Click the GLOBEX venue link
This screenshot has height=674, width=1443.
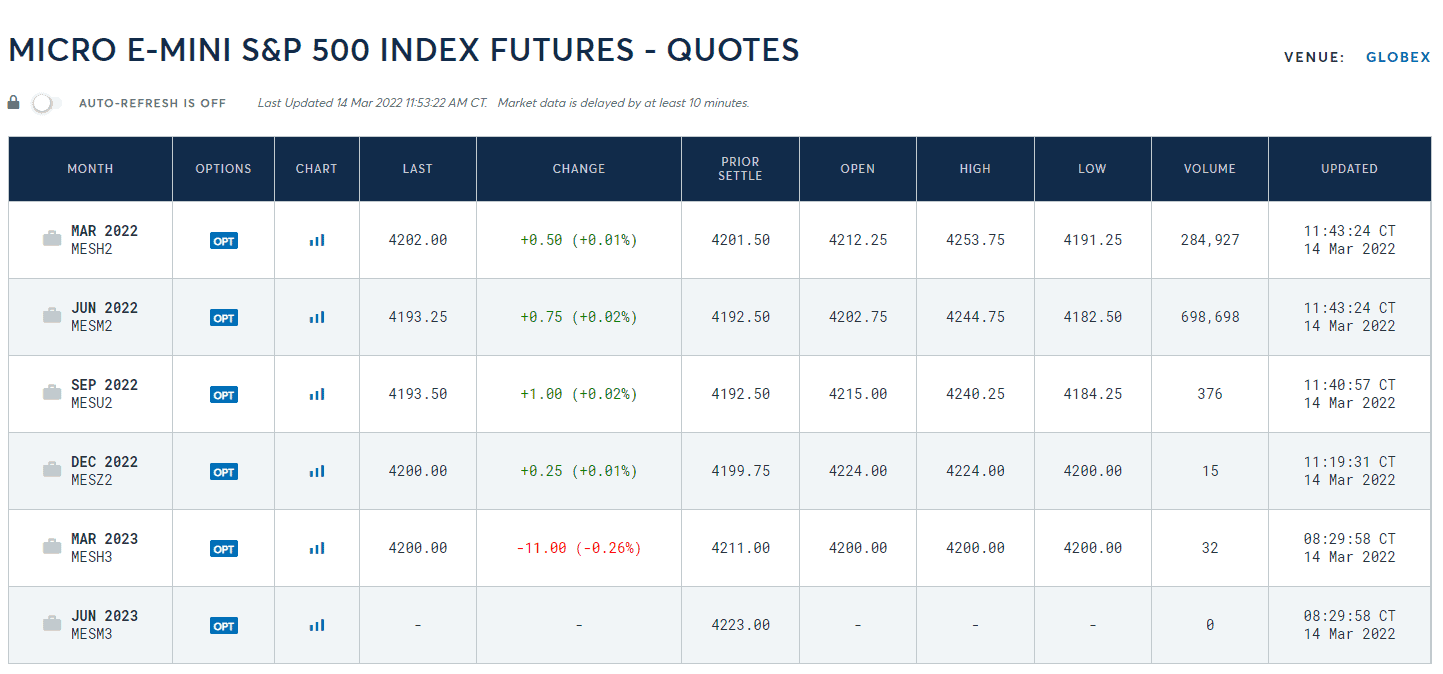tap(1398, 57)
